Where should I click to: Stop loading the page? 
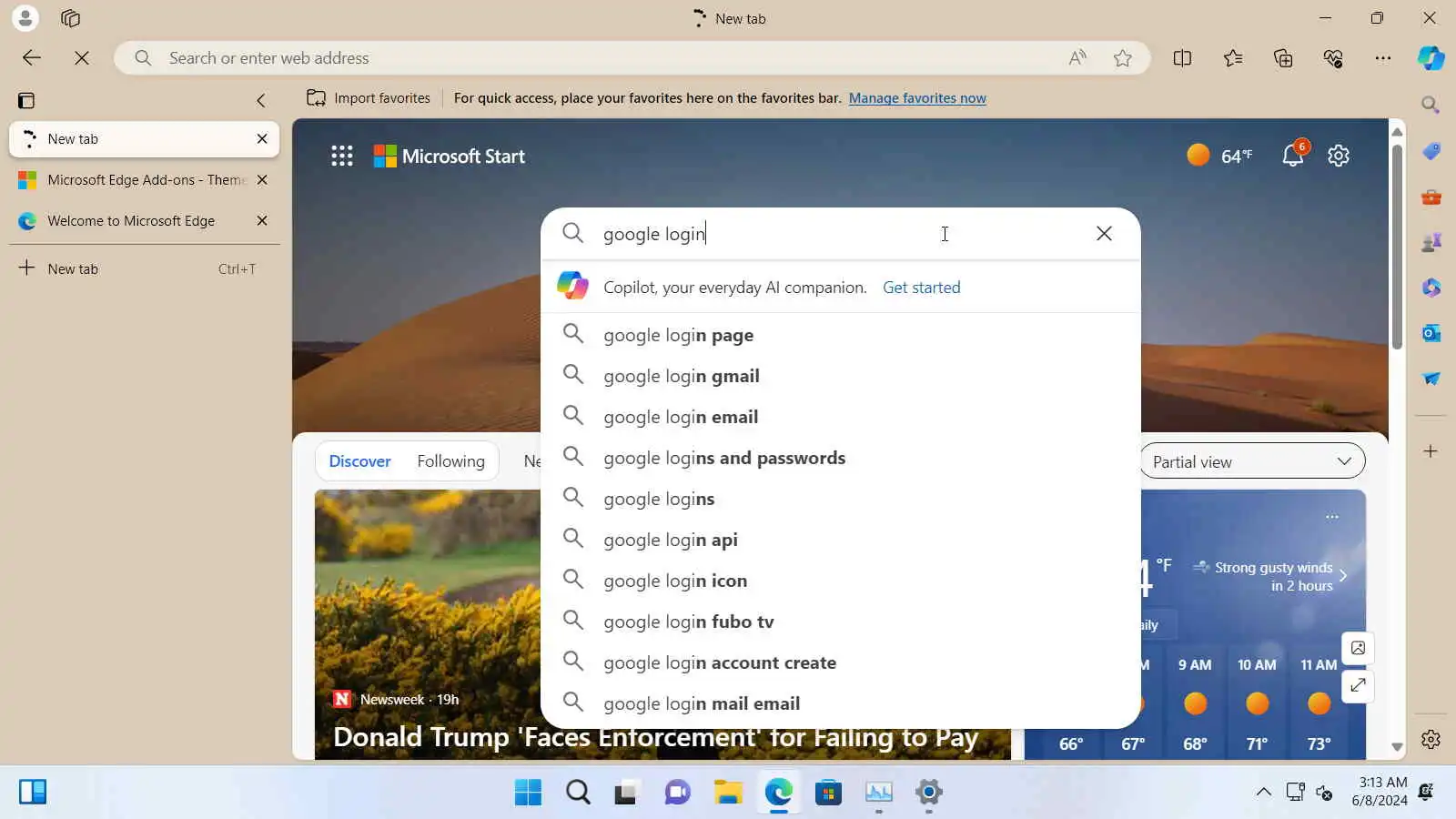click(82, 58)
